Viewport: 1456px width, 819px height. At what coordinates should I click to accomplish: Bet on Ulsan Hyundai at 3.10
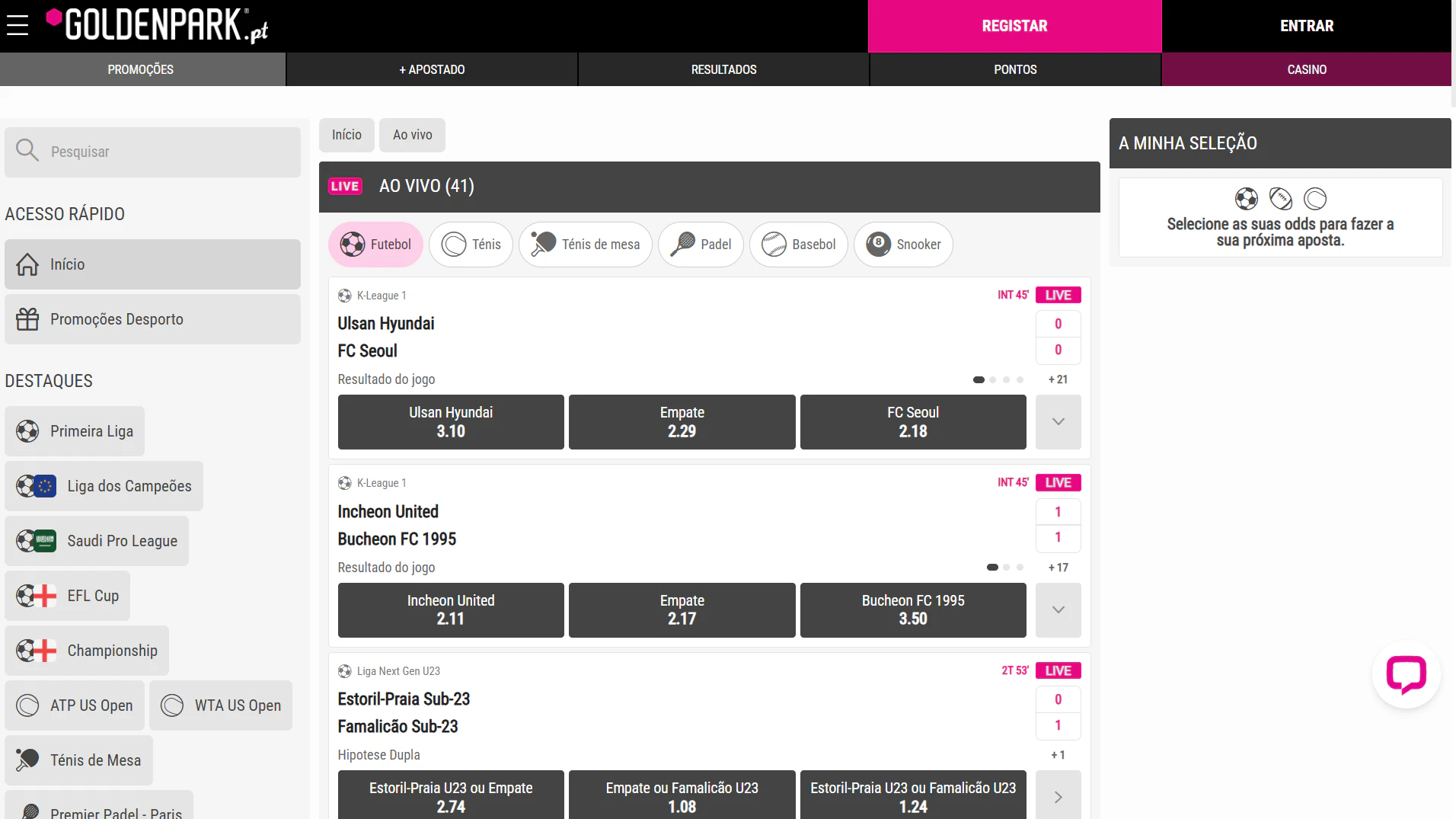coord(451,422)
